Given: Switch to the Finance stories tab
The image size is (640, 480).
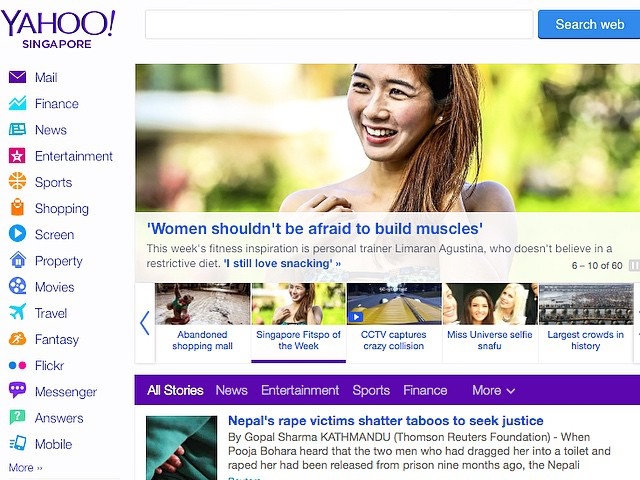Looking at the screenshot, I should coord(425,390).
